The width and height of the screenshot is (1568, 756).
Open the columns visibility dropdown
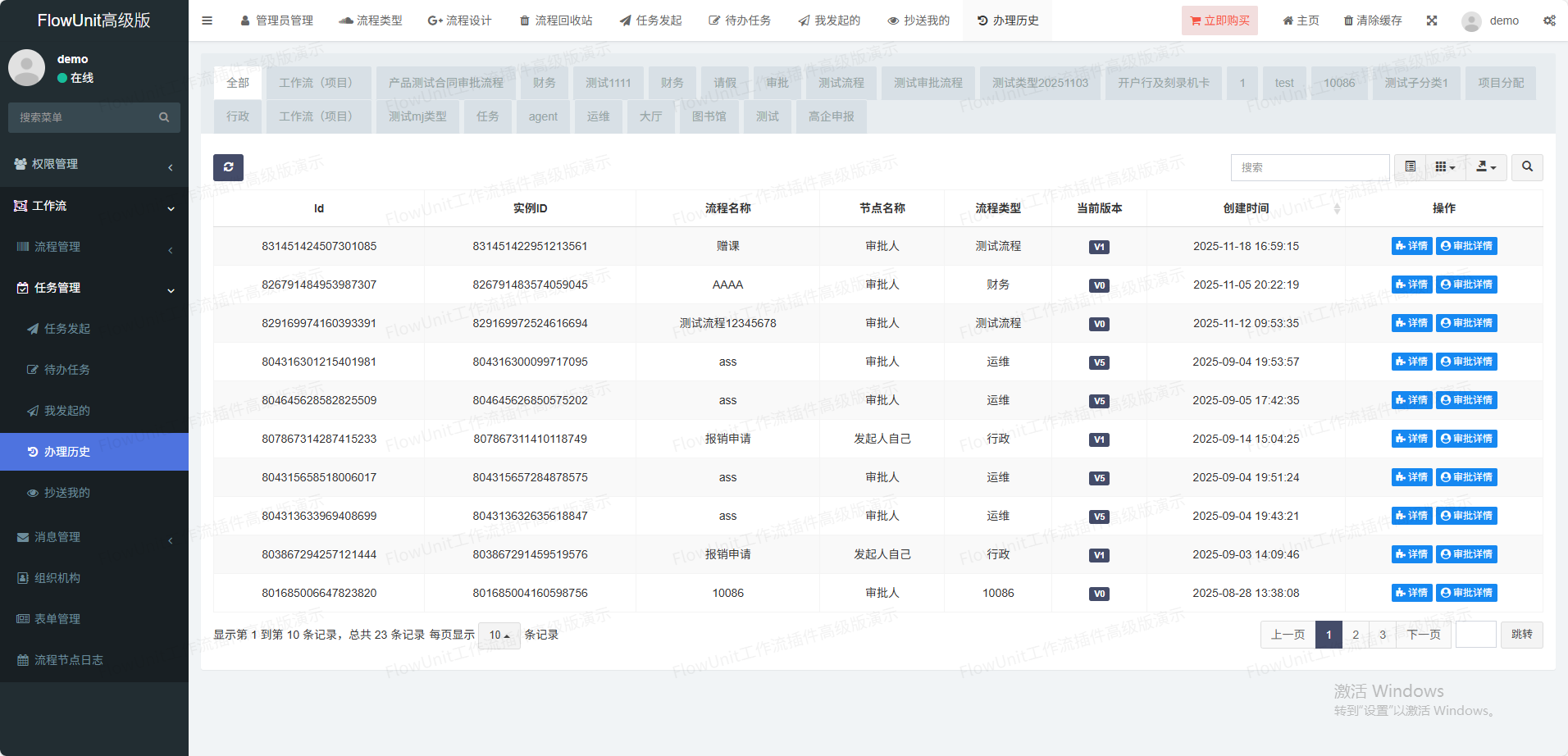pos(1445,167)
